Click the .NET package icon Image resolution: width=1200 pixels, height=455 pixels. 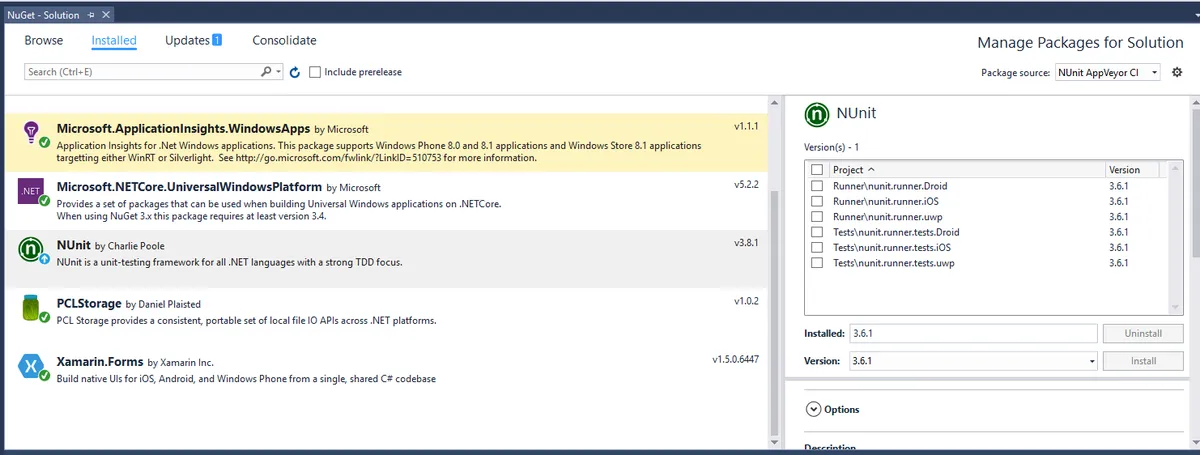[32, 190]
